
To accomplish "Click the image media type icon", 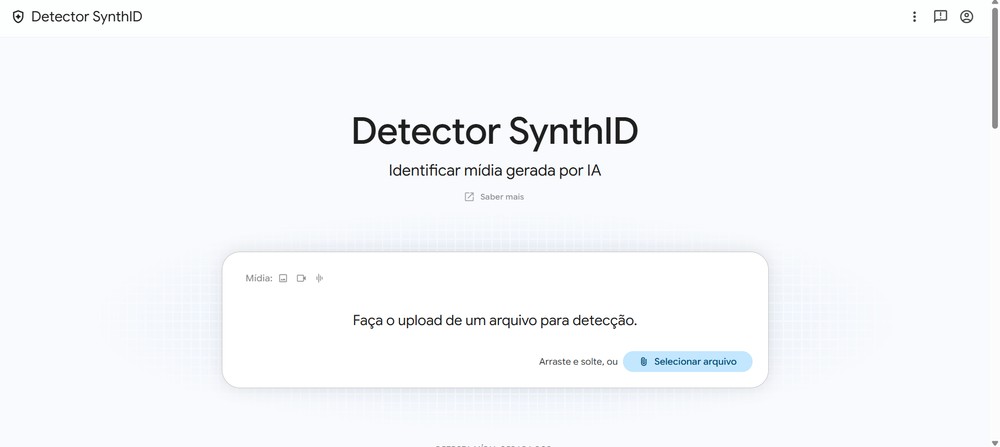I will pos(283,278).
